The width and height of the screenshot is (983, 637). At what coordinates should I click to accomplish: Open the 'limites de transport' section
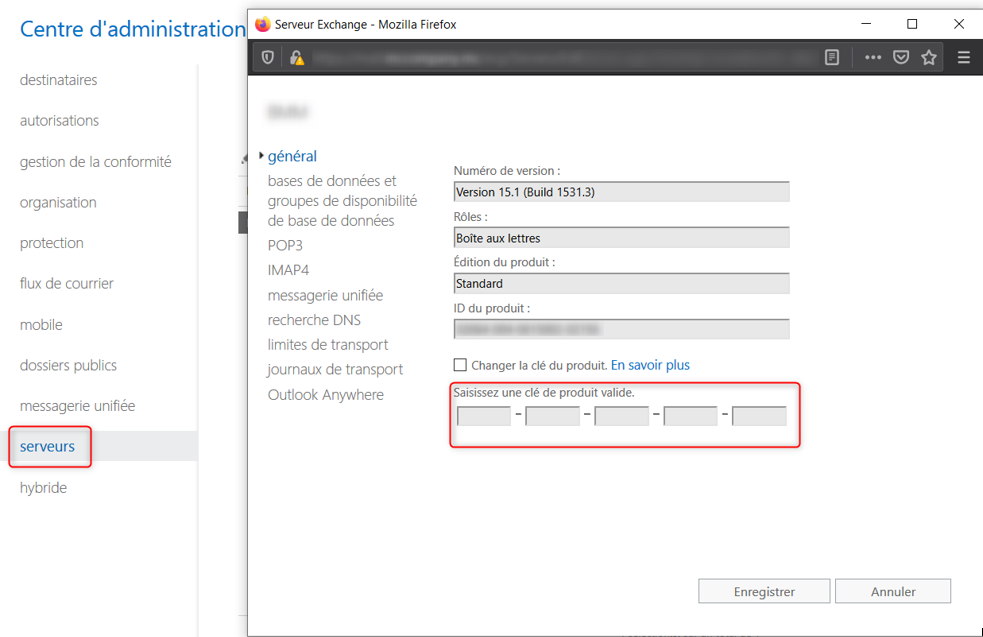328,345
